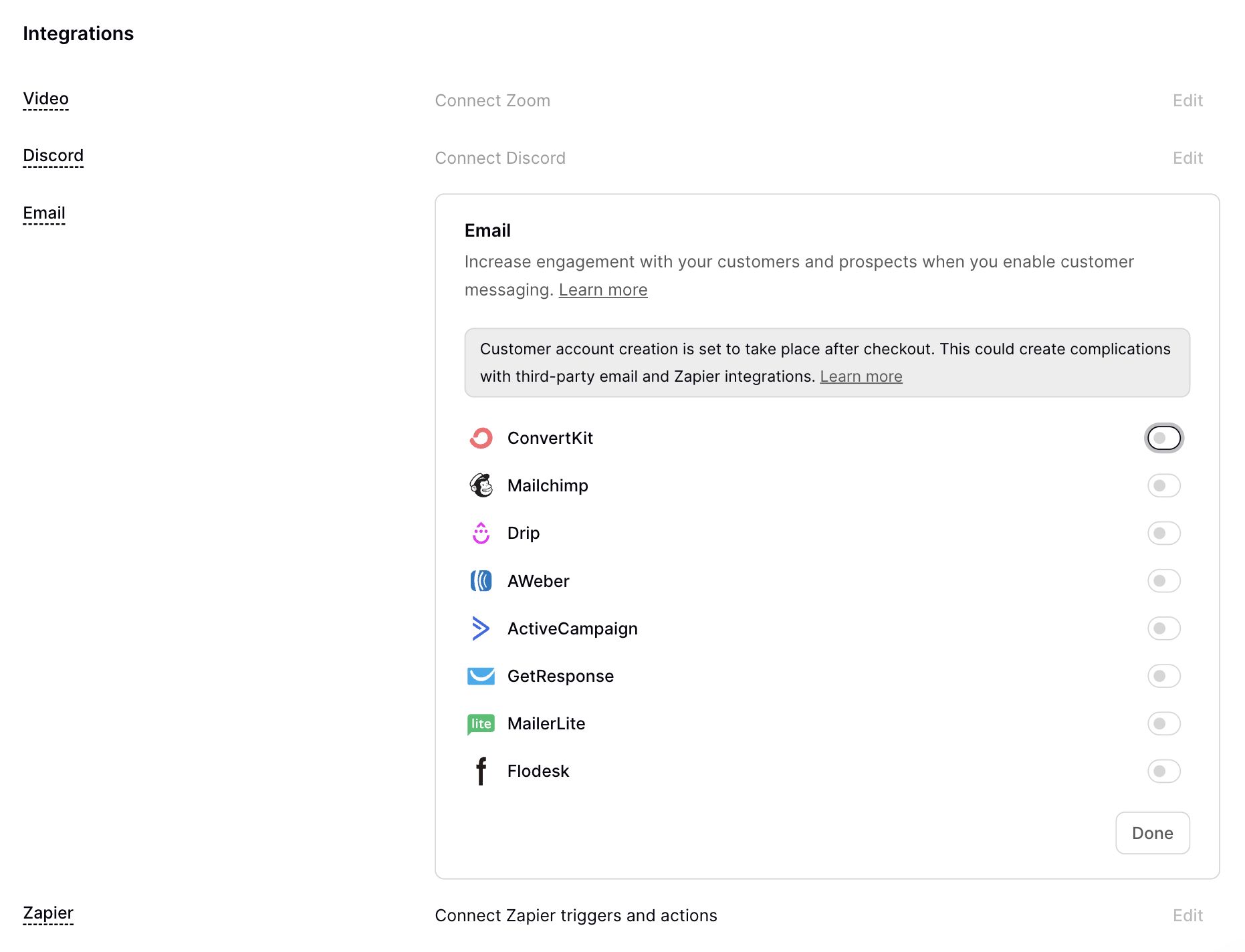Open the Video section label
Image resolution: width=1245 pixels, height=952 pixels.
tap(45, 99)
